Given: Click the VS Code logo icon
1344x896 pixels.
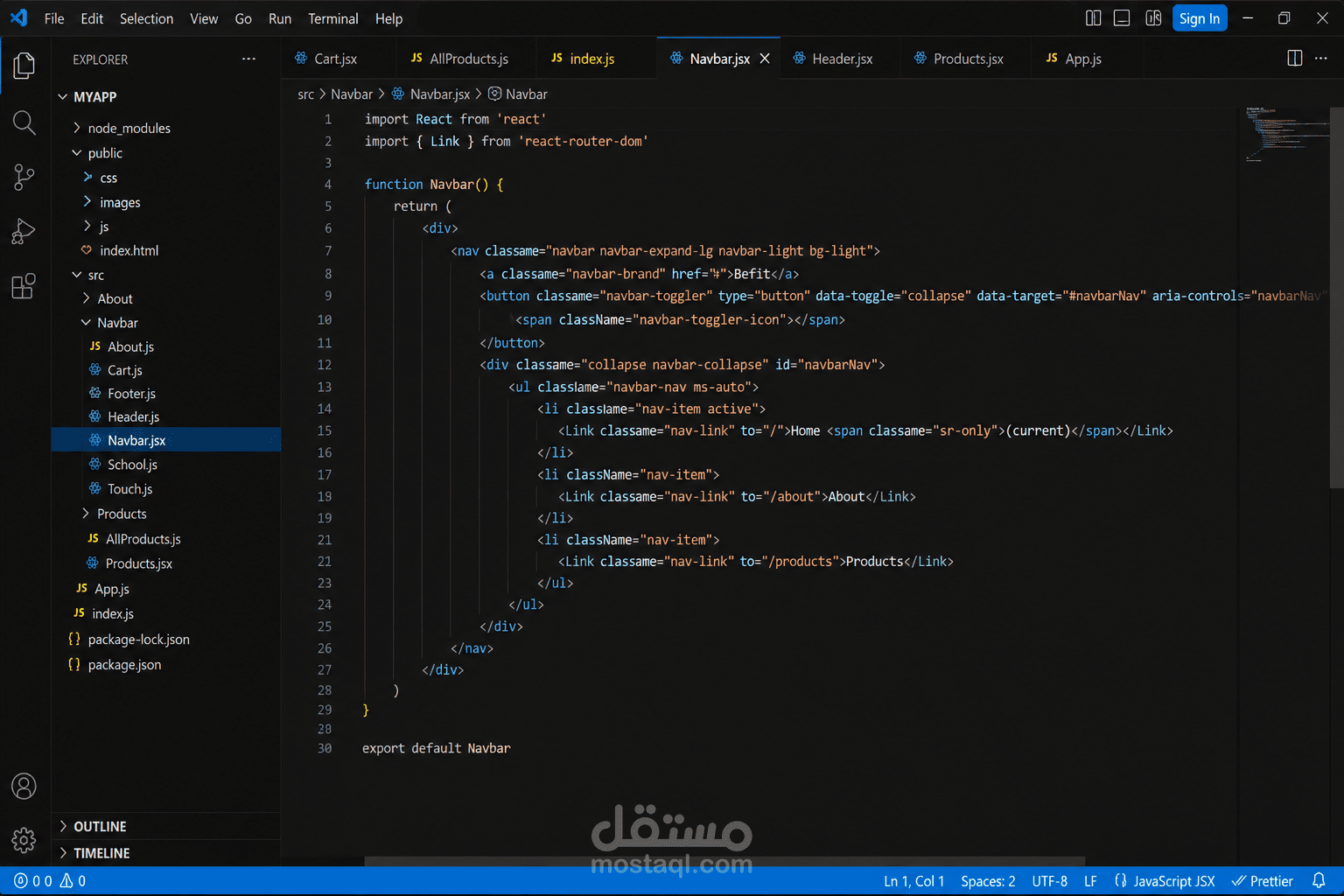Looking at the screenshot, I should (x=18, y=17).
